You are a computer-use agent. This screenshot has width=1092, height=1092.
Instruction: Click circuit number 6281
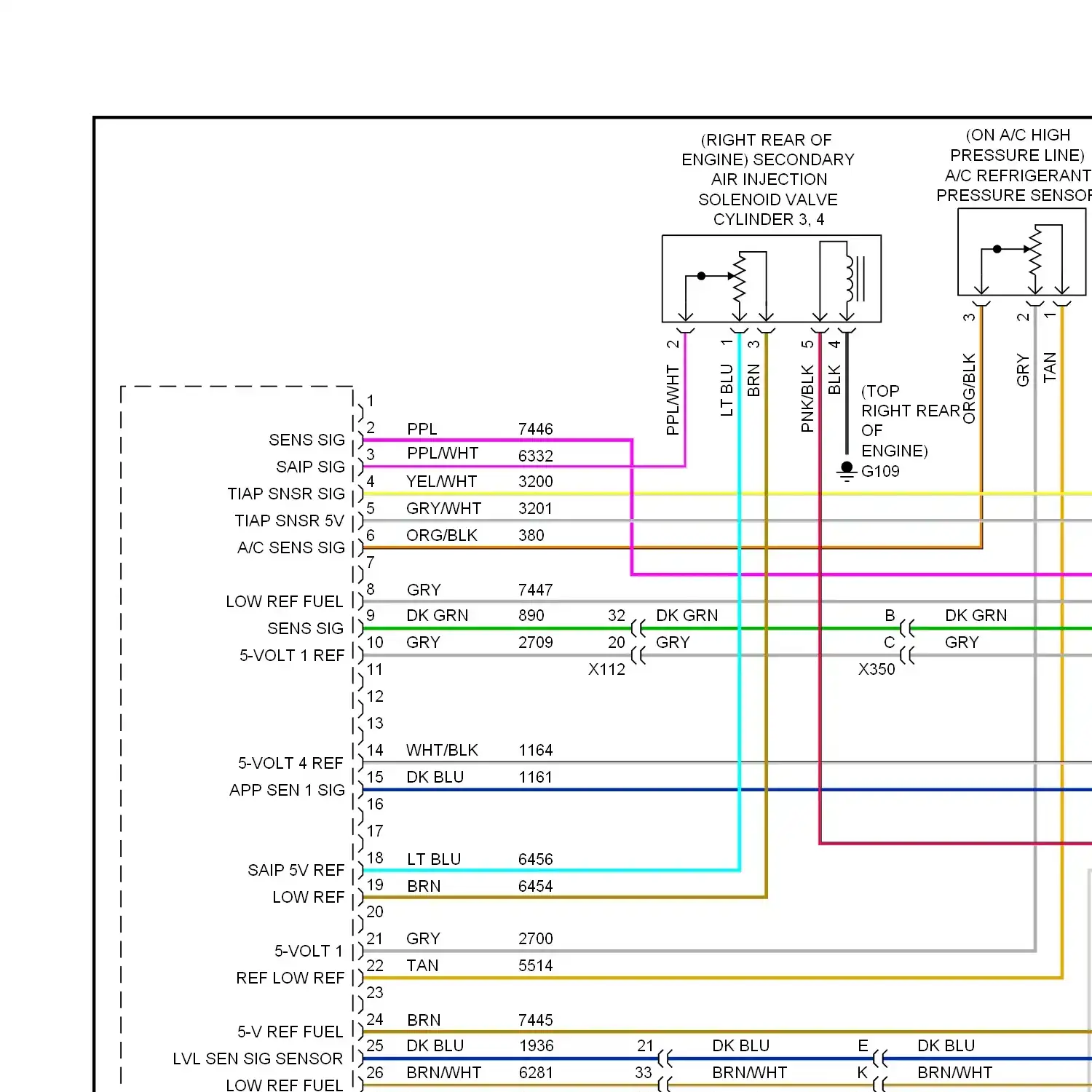coord(536,1072)
